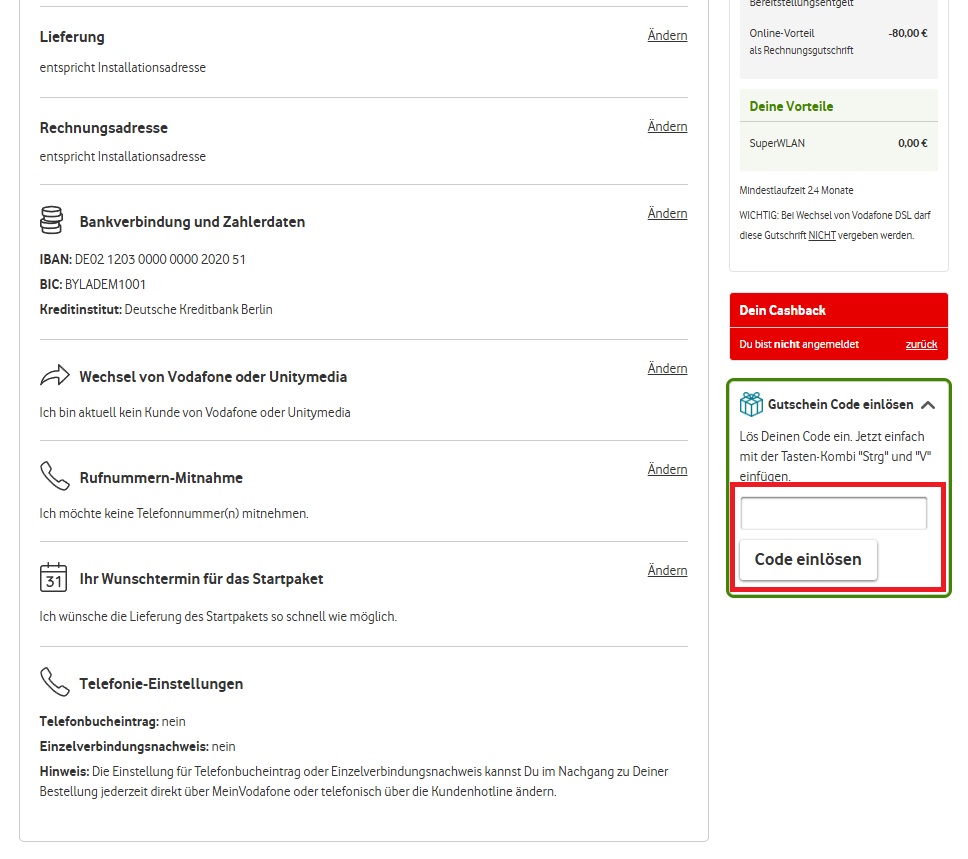Click the coins icon beside Bankverbindung und Zahlerdaten
This screenshot has width=968, height=859.
[x=53, y=221]
